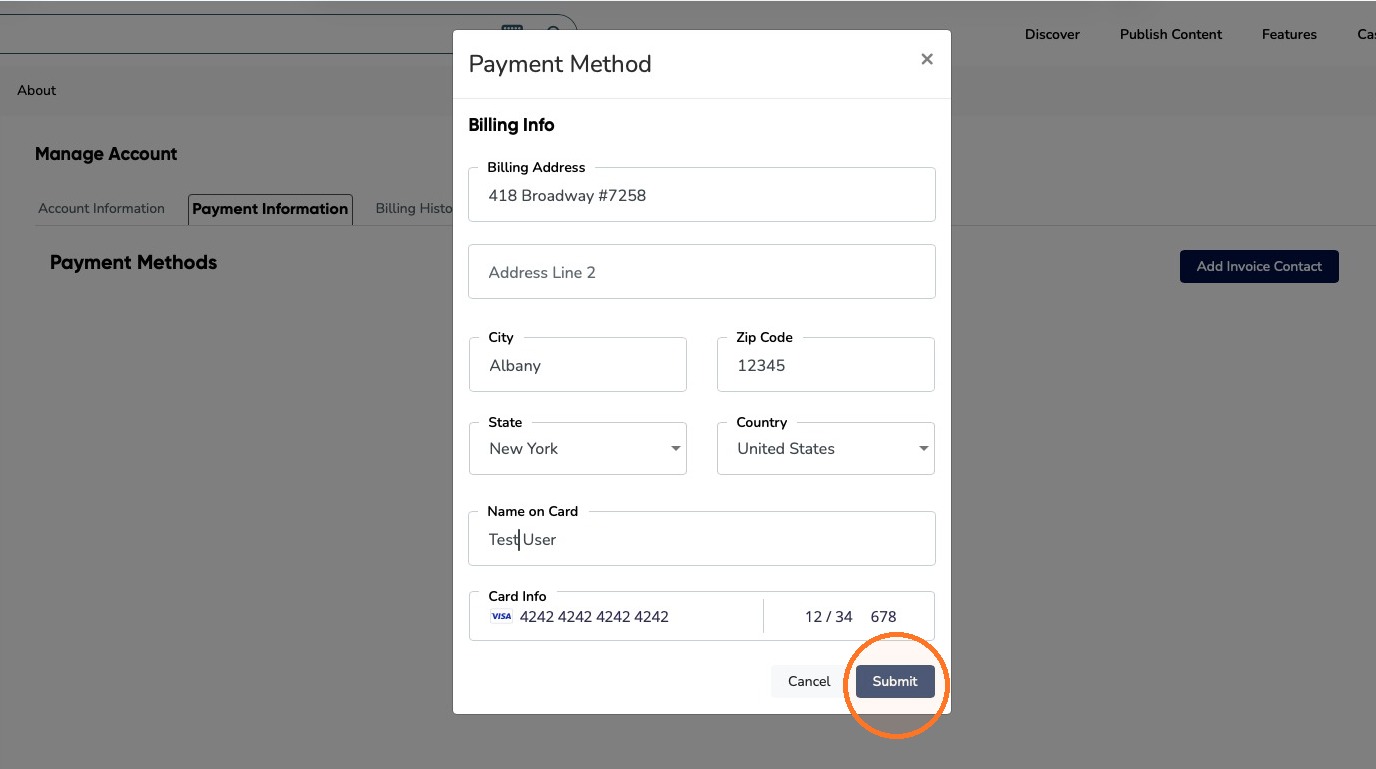Select the card expiry date 12 / 34

click(828, 617)
